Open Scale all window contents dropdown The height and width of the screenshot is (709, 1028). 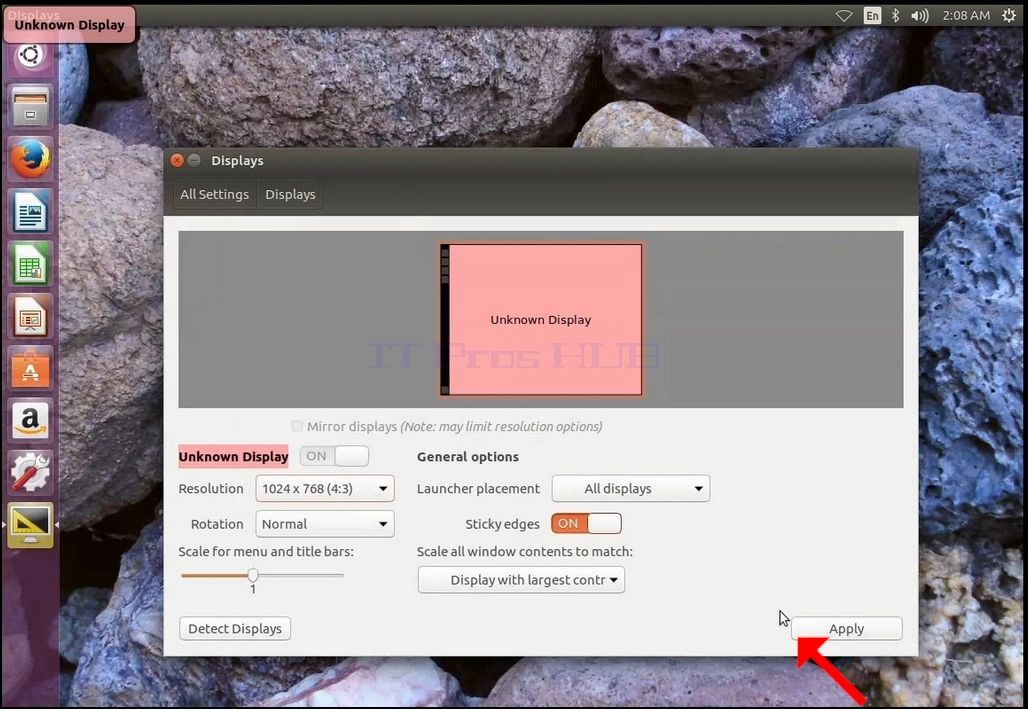(521, 580)
